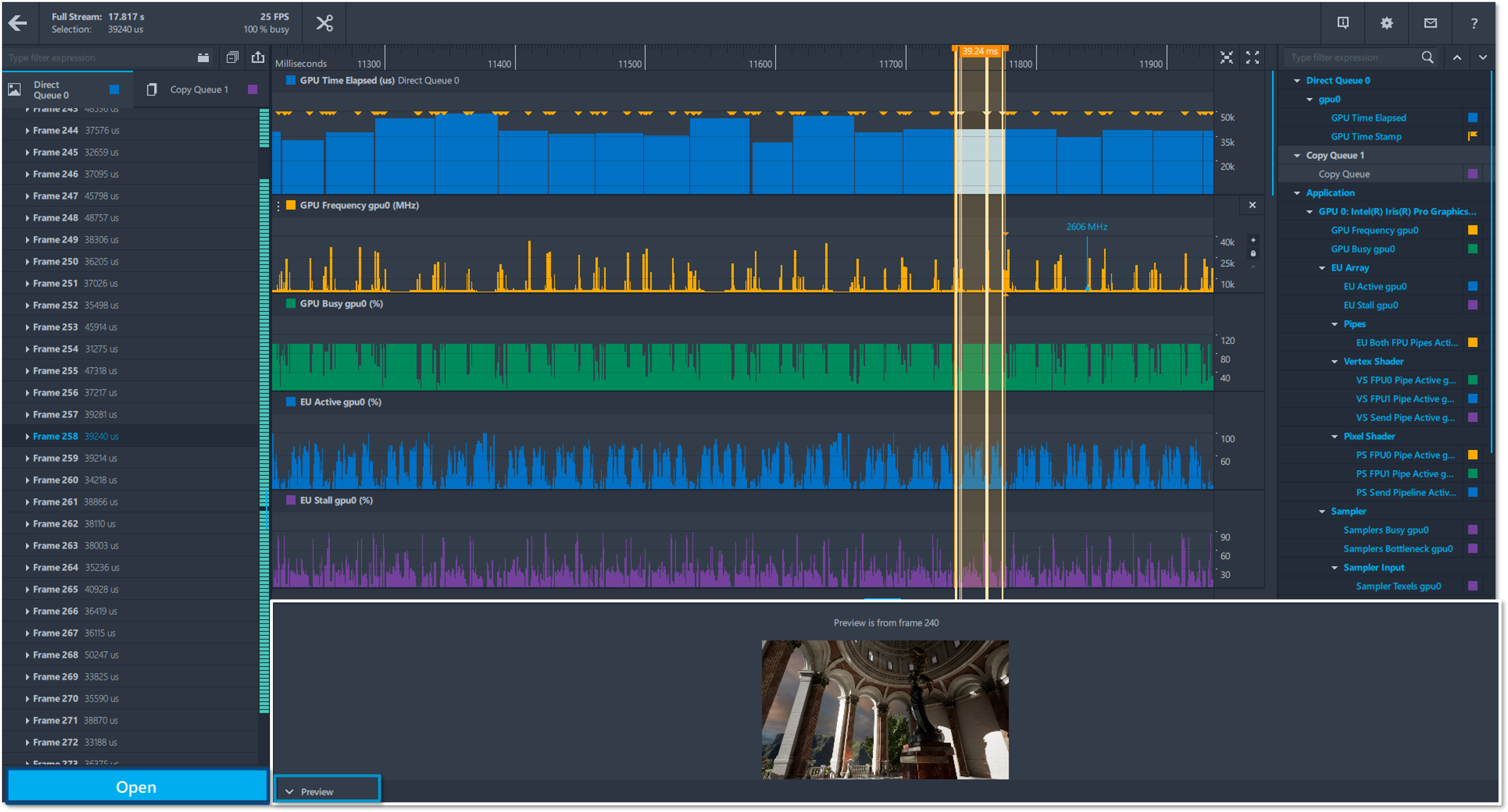The image size is (1508, 812).
Task: Click the scissors trim-stream icon
Action: [324, 23]
